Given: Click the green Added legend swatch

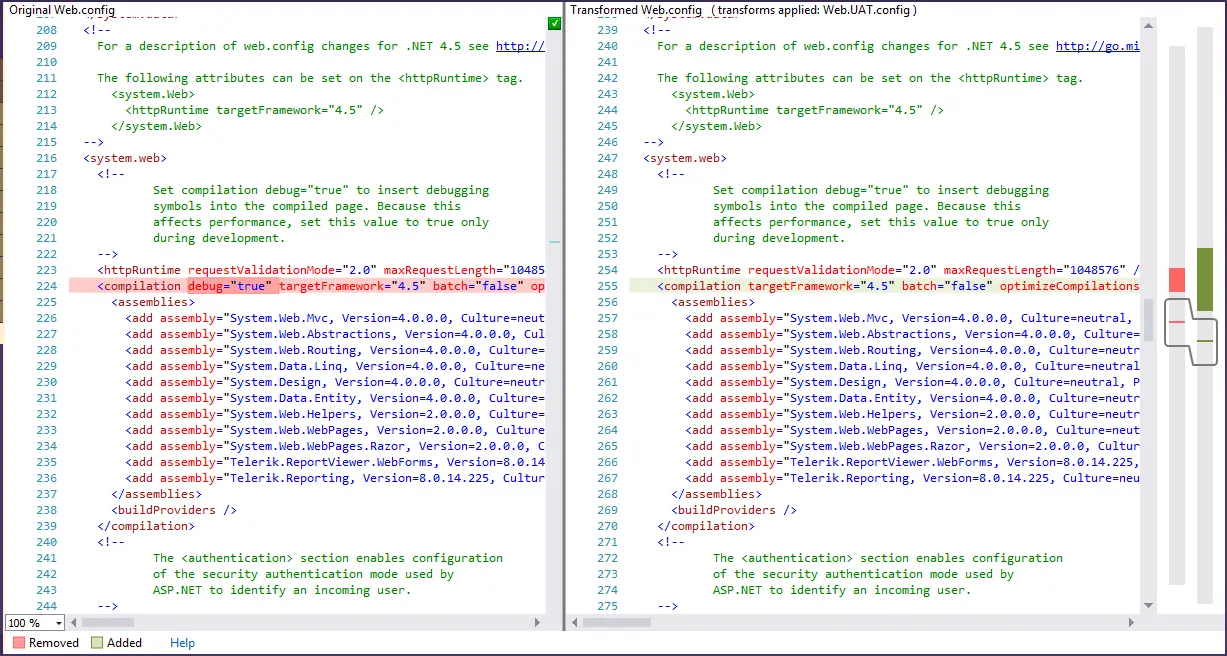Looking at the screenshot, I should [x=97, y=643].
